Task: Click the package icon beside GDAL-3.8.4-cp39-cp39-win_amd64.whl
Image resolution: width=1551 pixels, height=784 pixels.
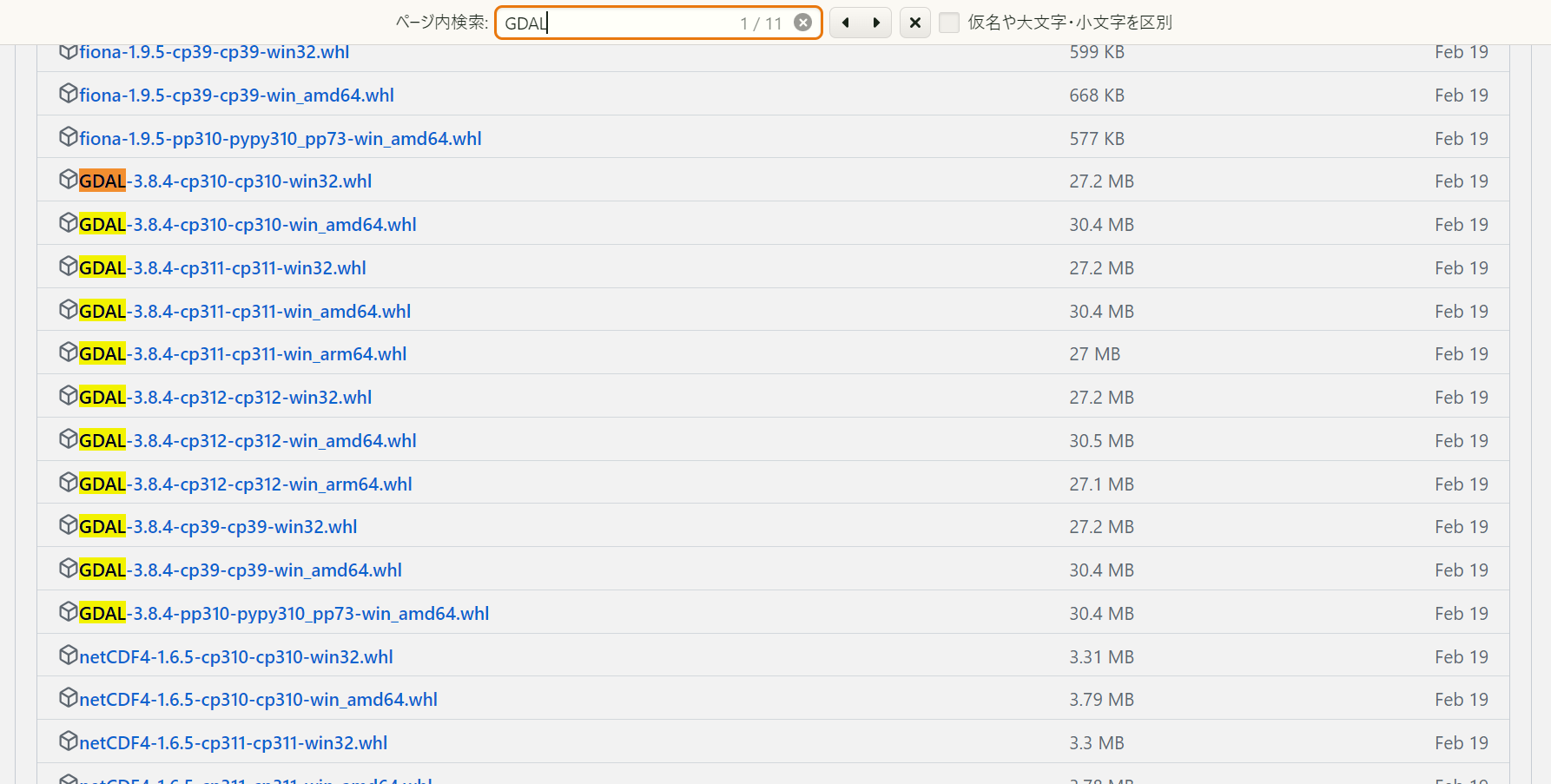Action: (69, 568)
